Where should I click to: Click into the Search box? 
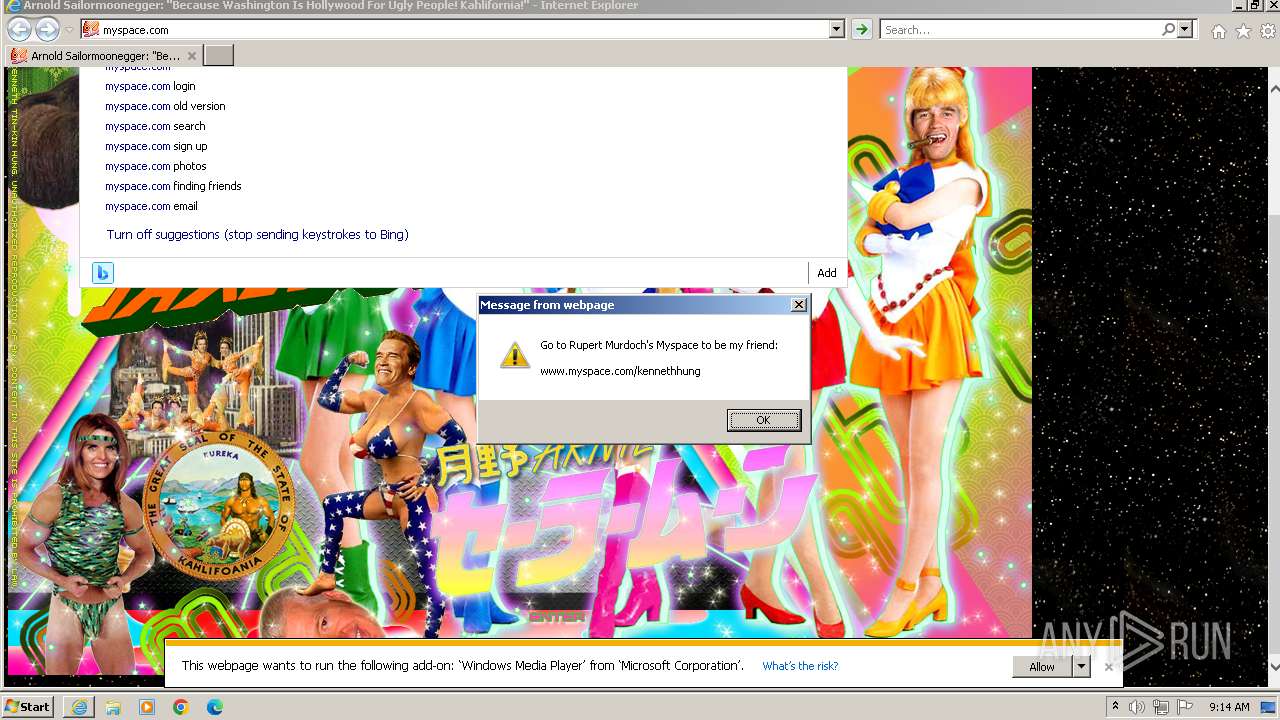tap(1020, 30)
